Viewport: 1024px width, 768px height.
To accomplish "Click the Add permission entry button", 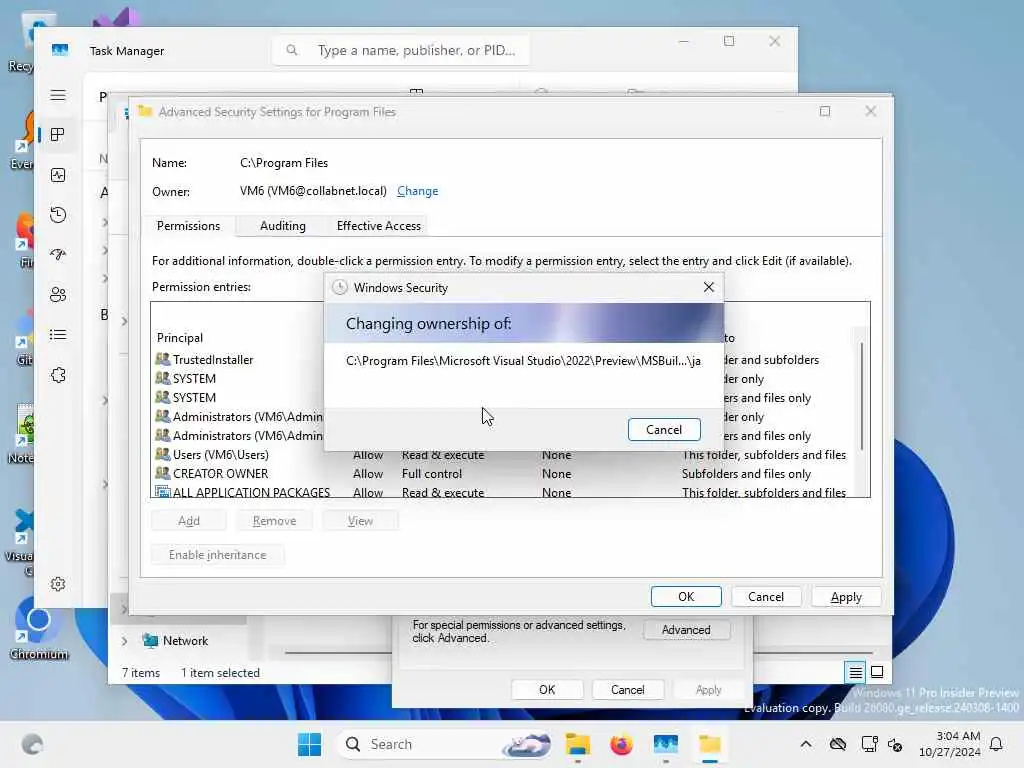I will (x=189, y=520).
